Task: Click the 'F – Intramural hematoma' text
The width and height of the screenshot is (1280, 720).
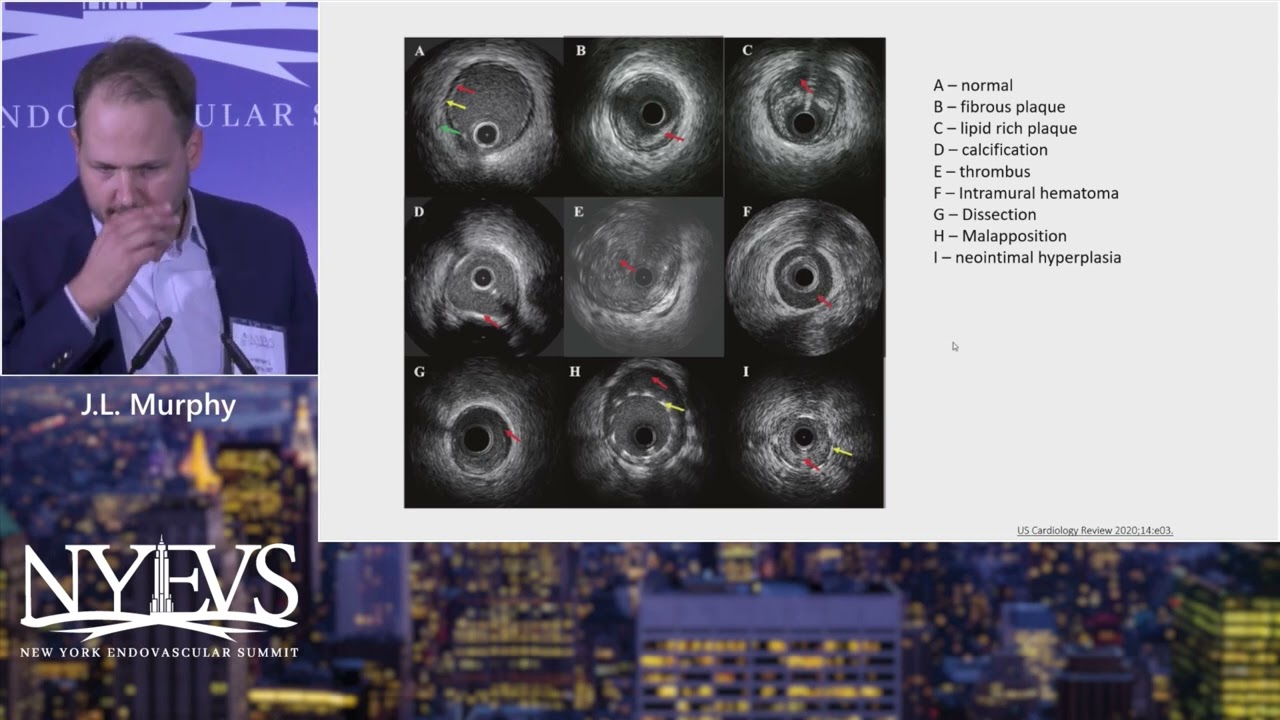Action: [1026, 193]
